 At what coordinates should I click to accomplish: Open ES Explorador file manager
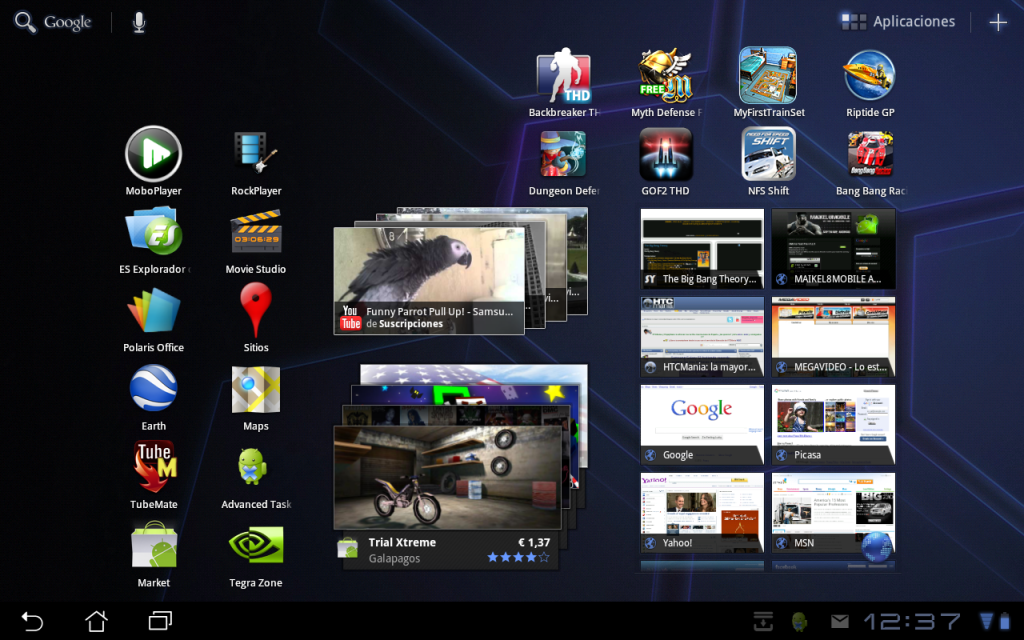pyautogui.click(x=153, y=233)
